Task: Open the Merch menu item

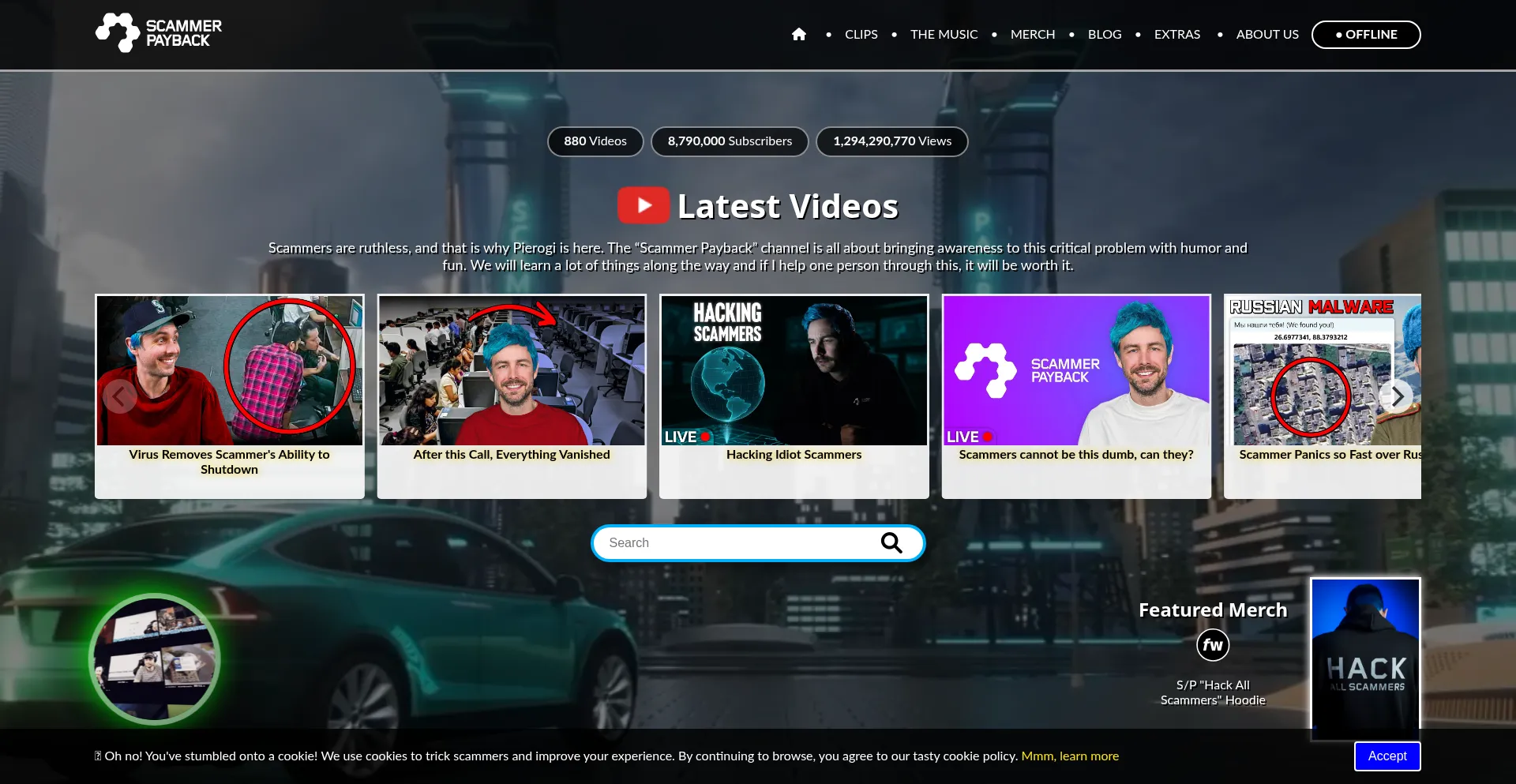Action: [x=1032, y=35]
